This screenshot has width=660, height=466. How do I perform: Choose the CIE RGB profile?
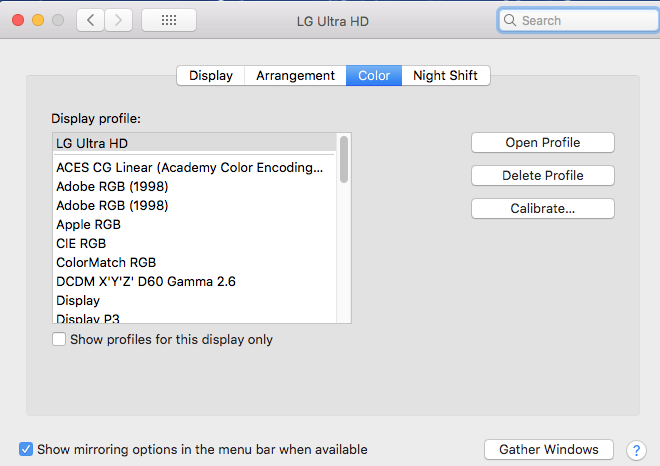195,243
